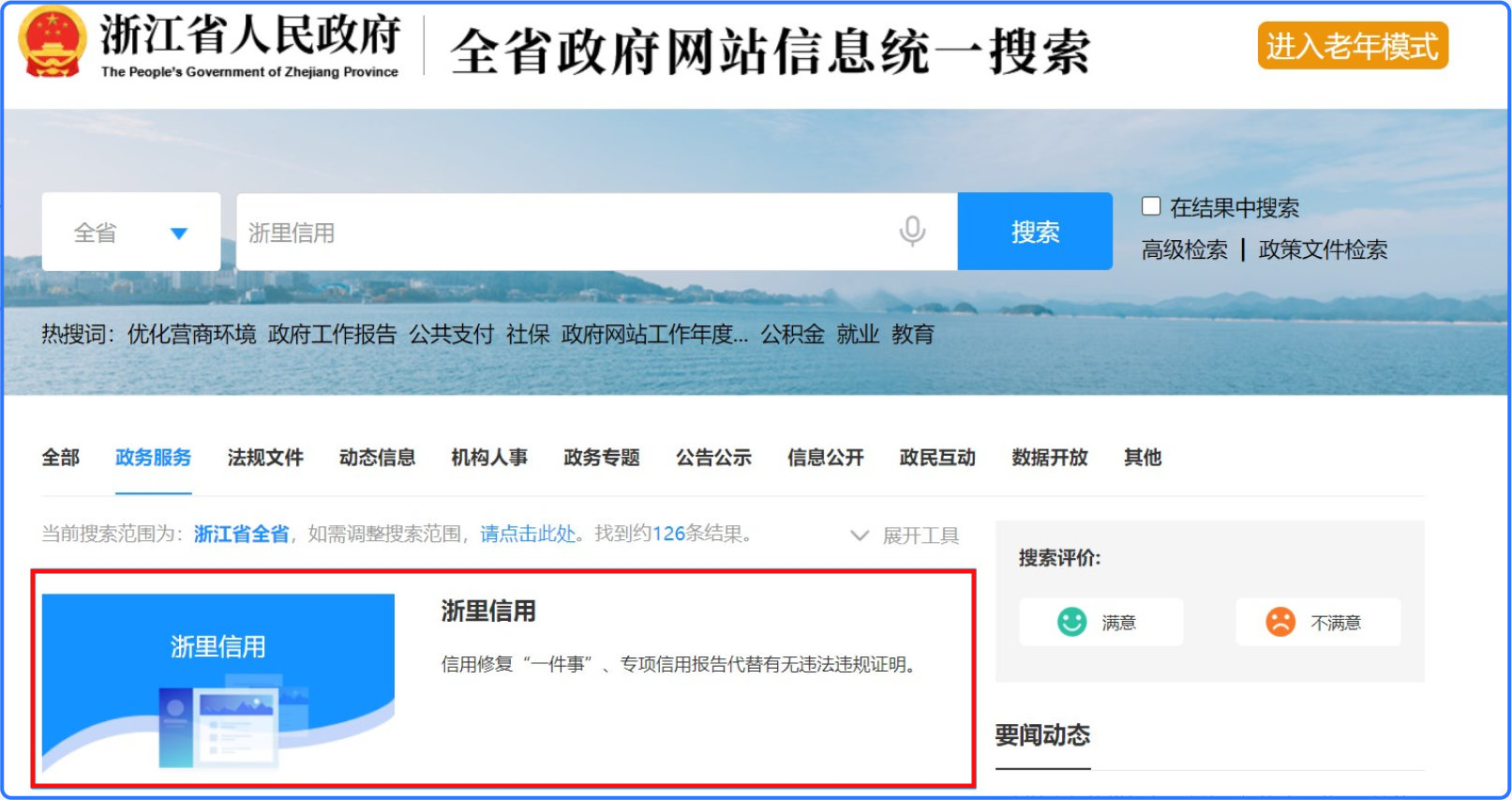Click hot search term 公积金

pyautogui.click(x=792, y=335)
